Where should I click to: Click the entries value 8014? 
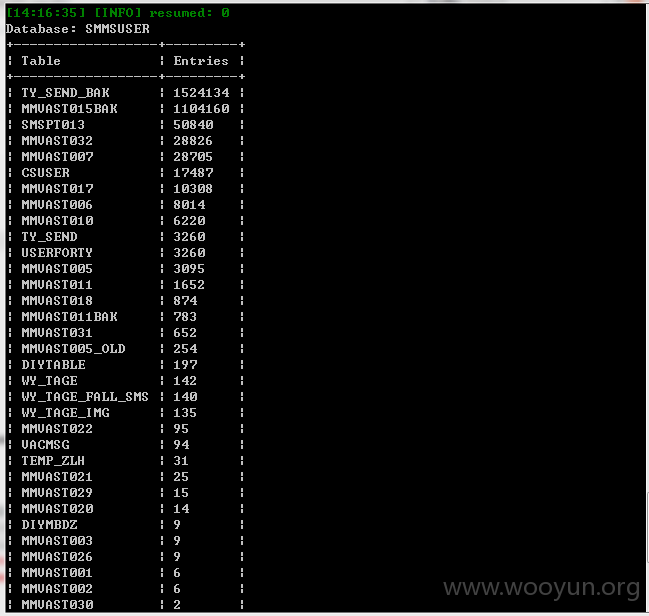[x=189, y=205]
